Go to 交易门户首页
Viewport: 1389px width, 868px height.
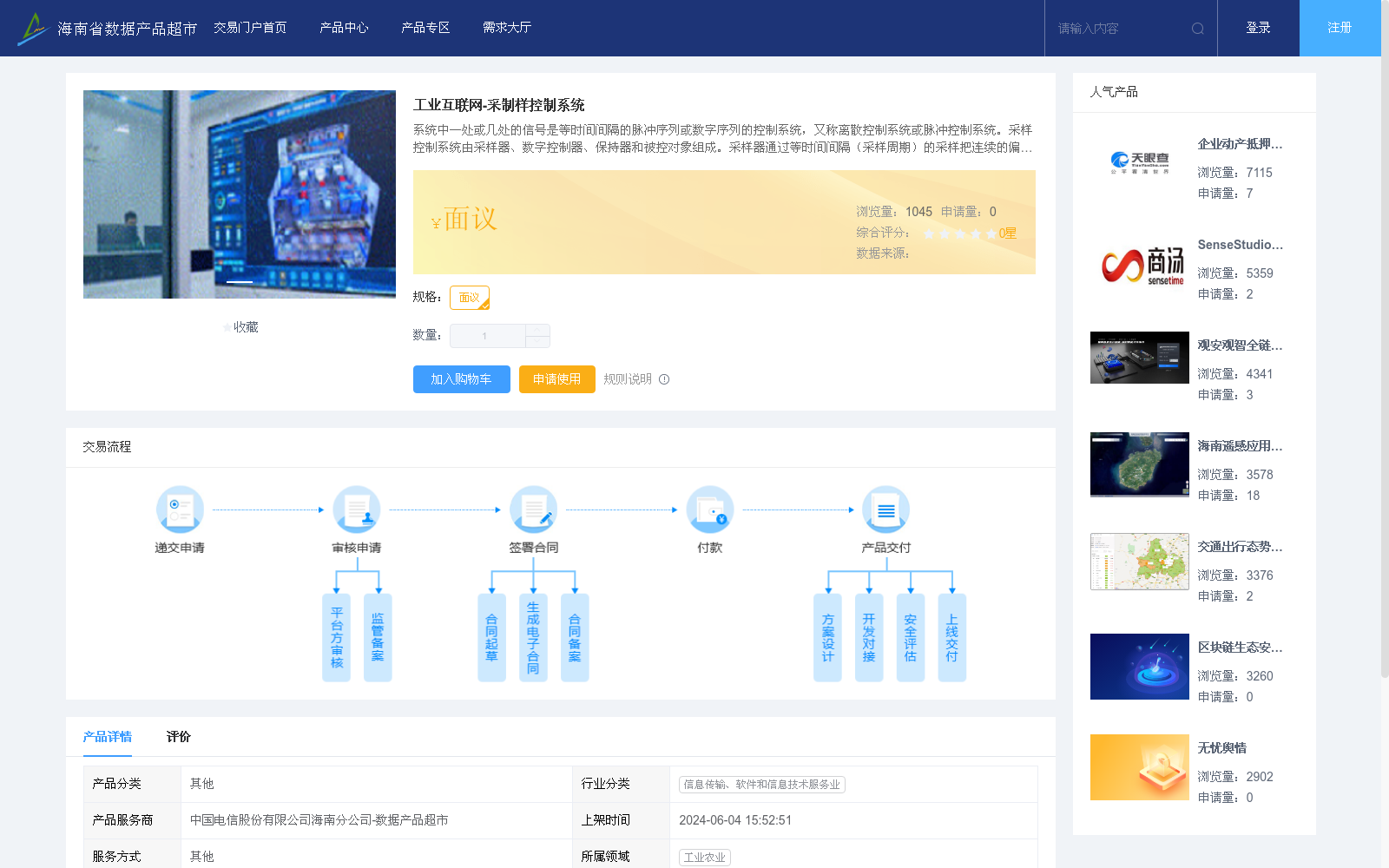[x=250, y=28]
